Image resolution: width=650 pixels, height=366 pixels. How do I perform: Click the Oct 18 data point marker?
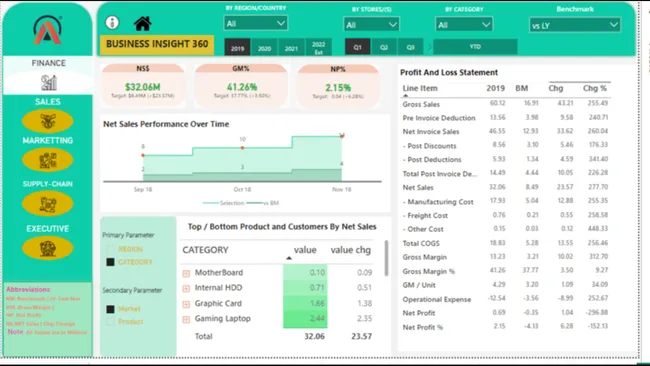click(x=243, y=148)
